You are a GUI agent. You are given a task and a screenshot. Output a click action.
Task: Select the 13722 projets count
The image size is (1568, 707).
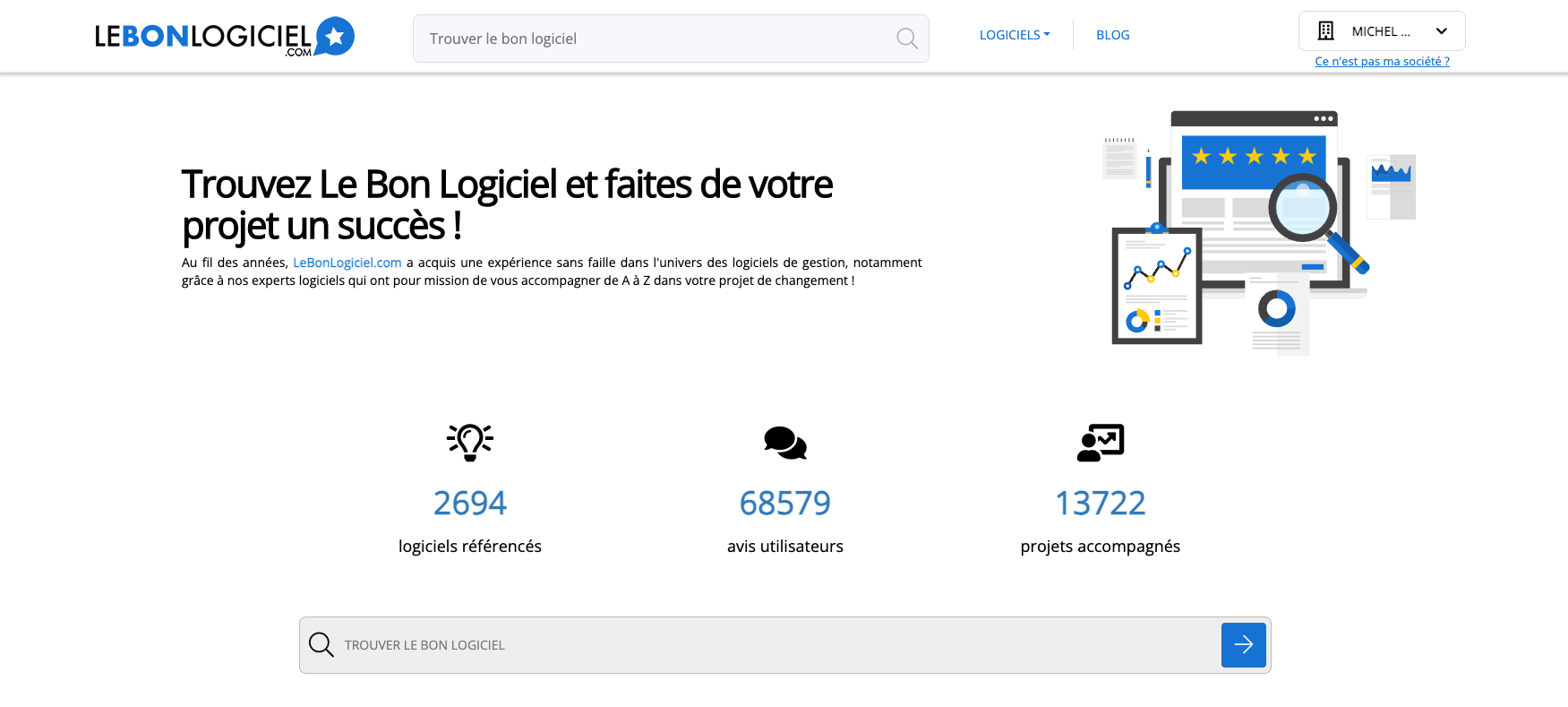pyautogui.click(x=1101, y=503)
